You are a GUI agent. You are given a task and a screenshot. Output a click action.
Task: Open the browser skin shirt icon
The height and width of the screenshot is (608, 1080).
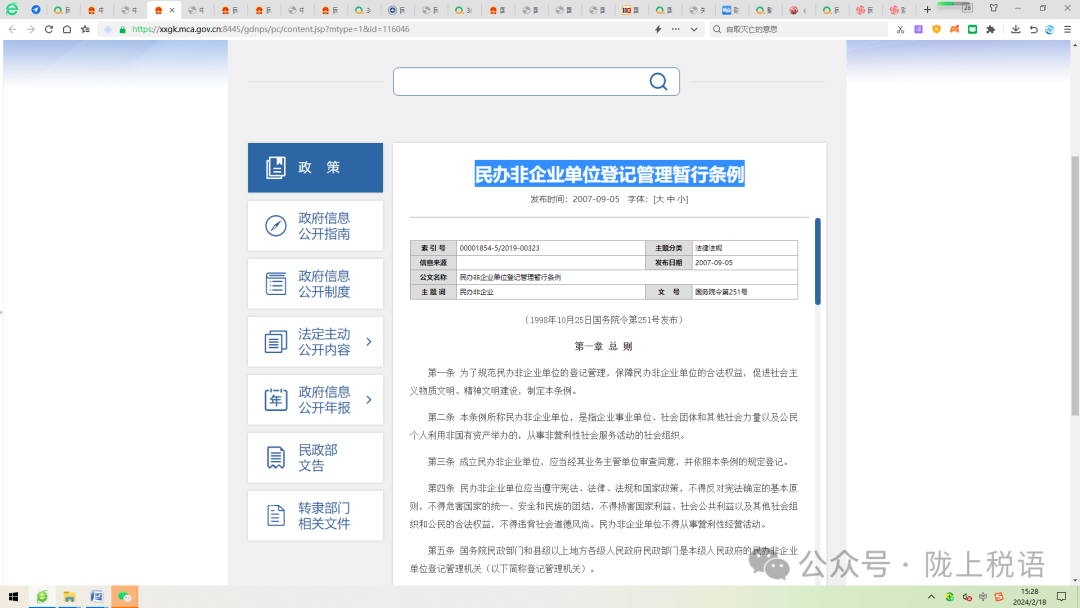(993, 8)
